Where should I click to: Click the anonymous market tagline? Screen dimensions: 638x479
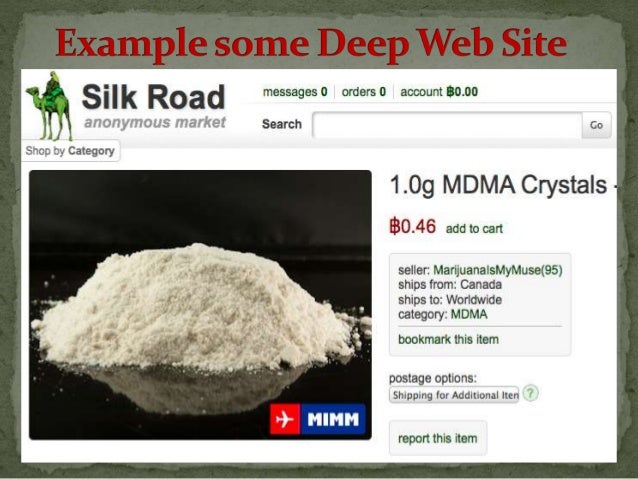click(155, 122)
